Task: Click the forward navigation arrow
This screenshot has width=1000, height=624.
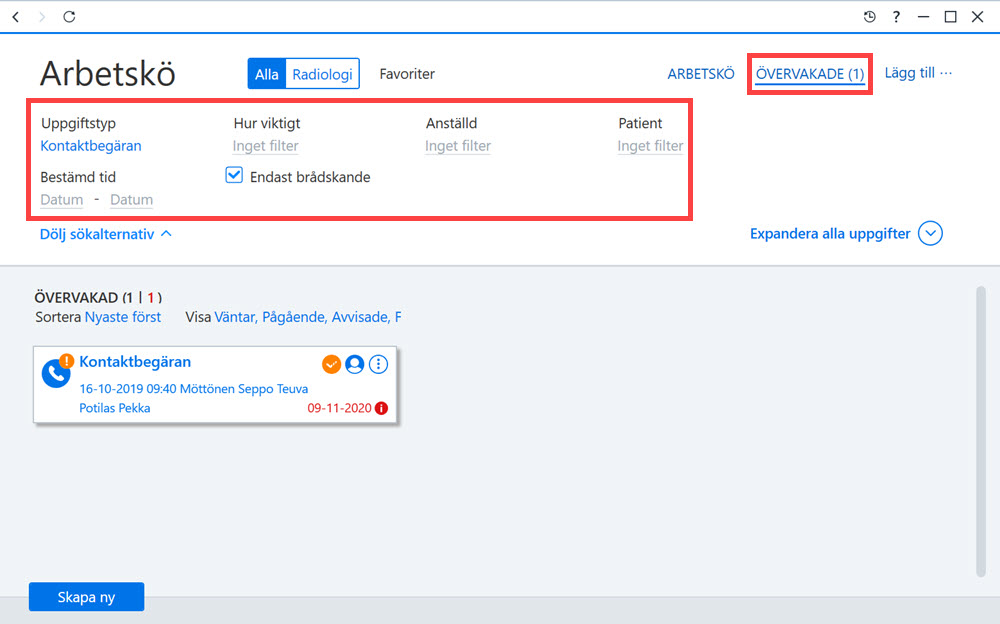Action: point(42,17)
